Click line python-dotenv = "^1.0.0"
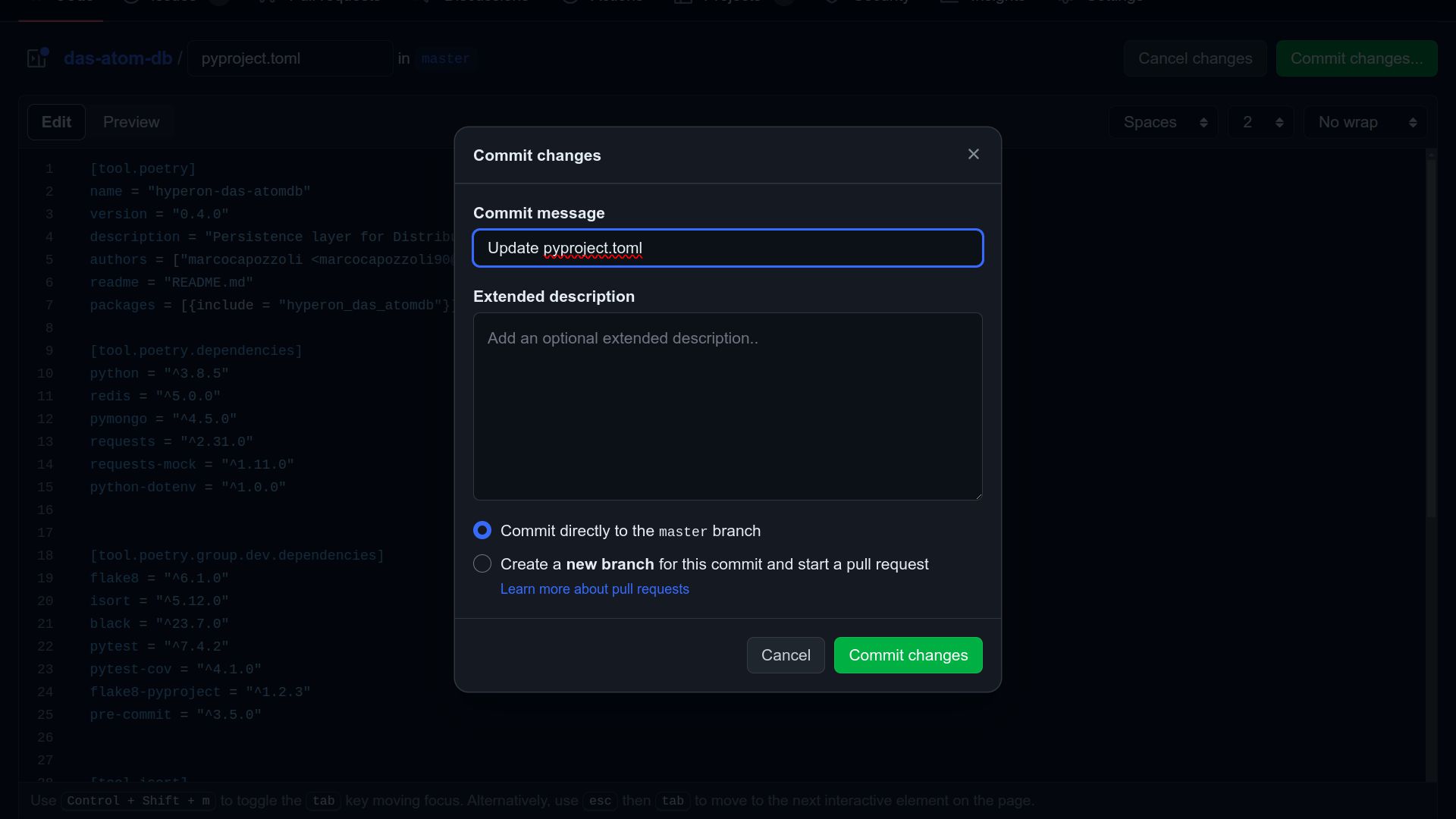1456x819 pixels. click(x=188, y=488)
